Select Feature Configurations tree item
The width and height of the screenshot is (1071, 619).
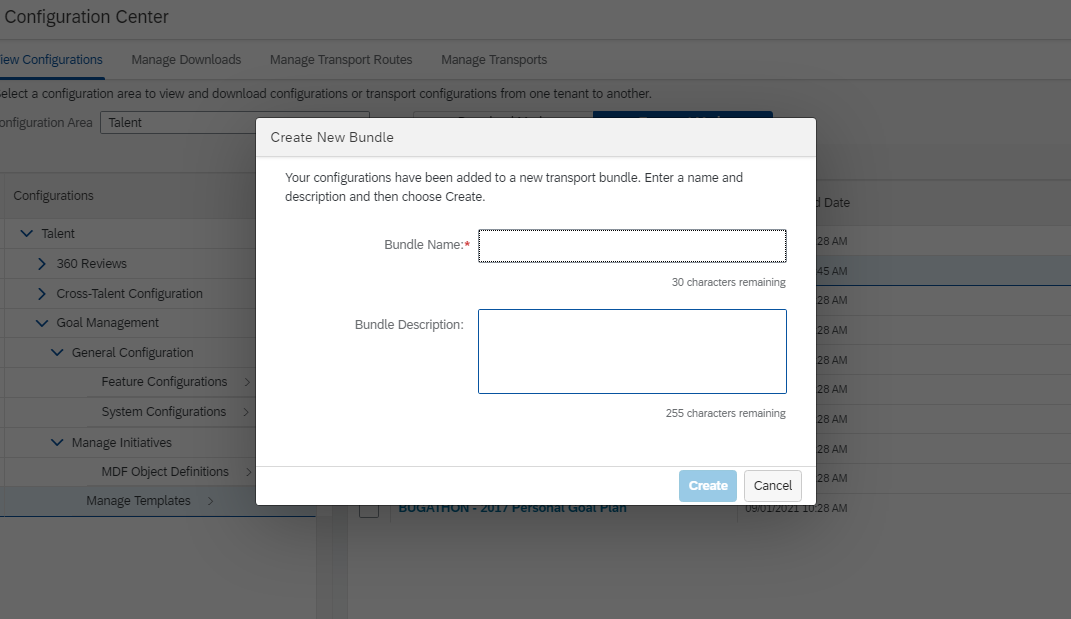[164, 382]
